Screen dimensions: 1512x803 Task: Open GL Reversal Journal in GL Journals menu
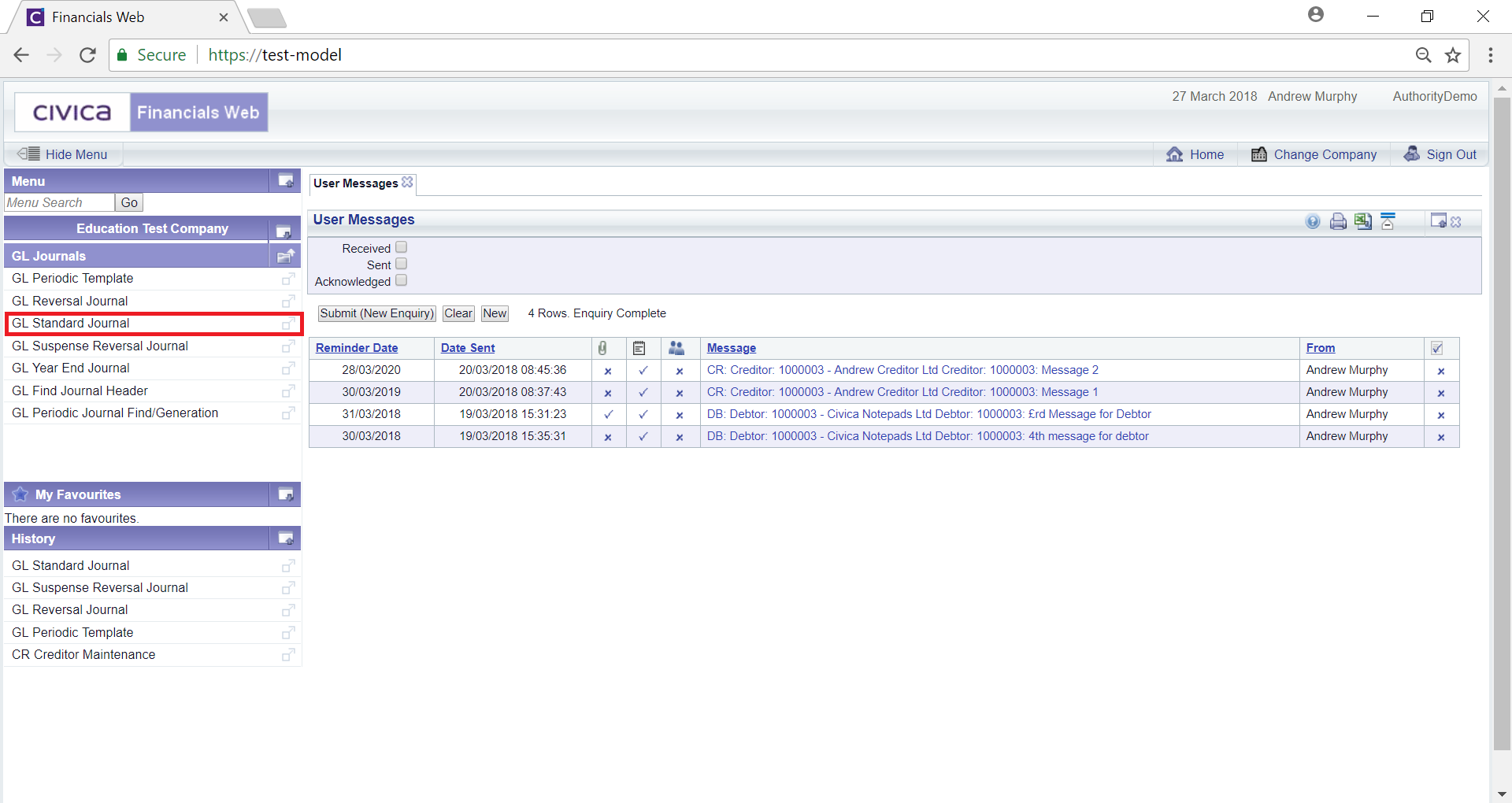(x=70, y=301)
